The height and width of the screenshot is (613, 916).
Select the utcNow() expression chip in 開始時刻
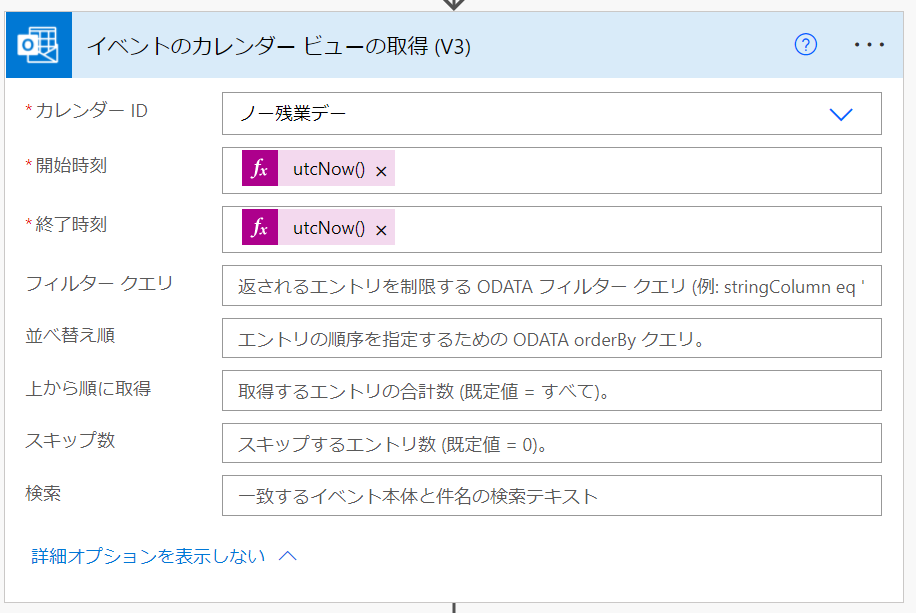(x=331, y=168)
